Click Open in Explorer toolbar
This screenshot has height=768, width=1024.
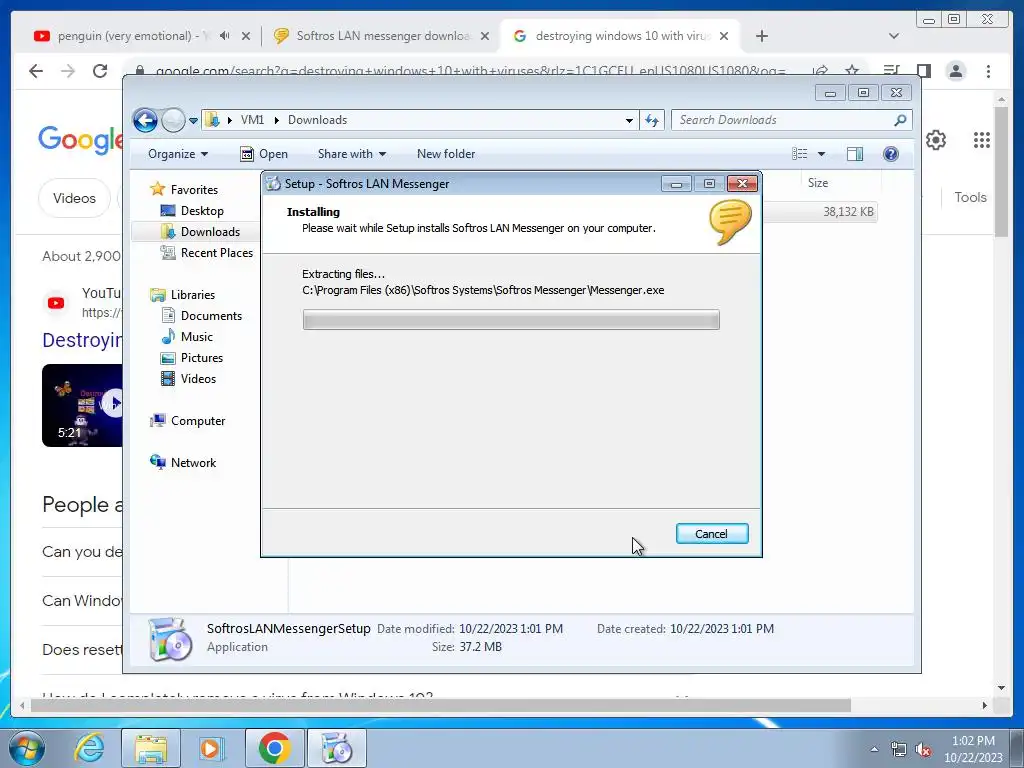pyautogui.click(x=264, y=154)
